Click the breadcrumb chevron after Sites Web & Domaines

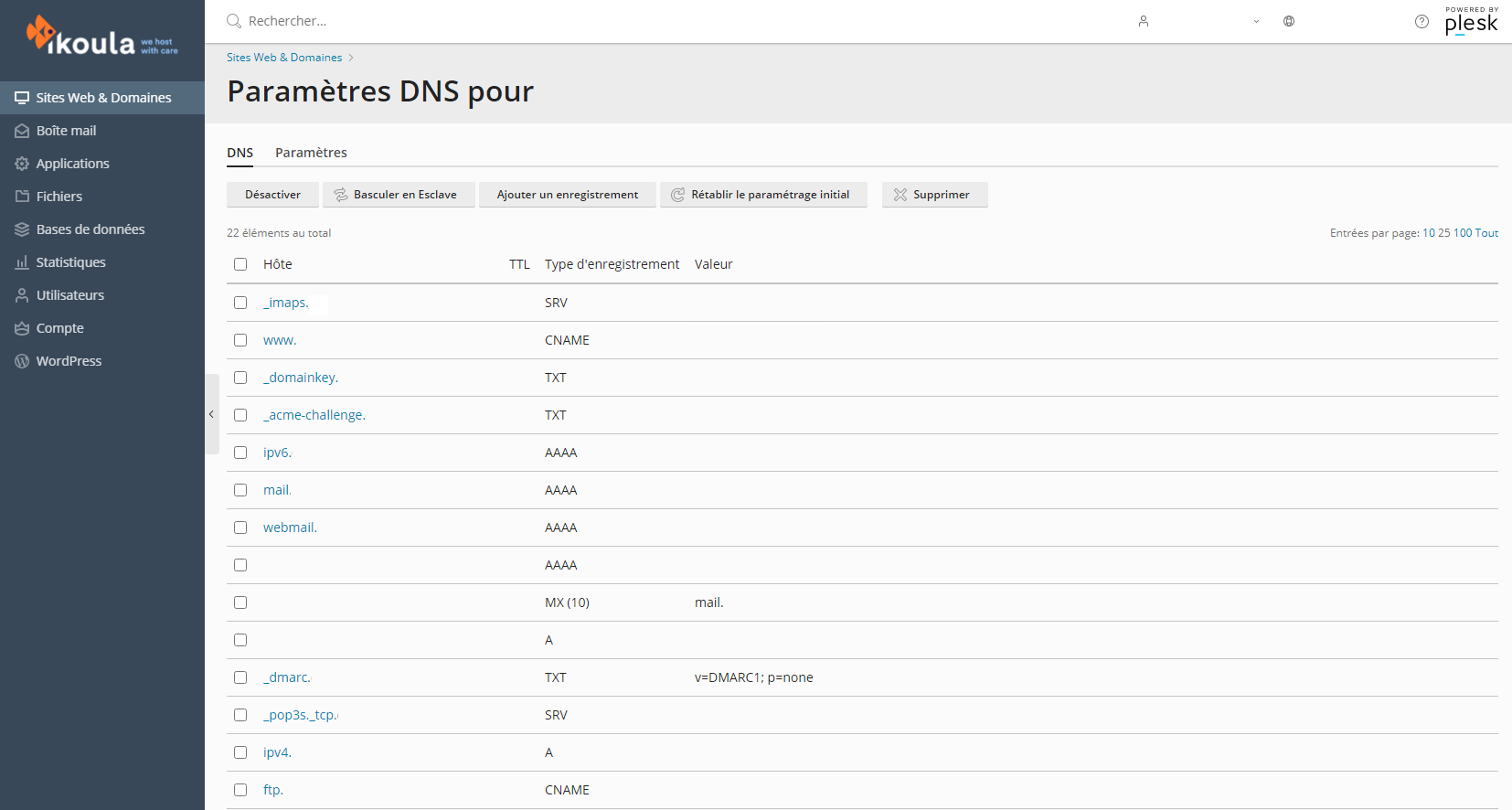tap(351, 58)
